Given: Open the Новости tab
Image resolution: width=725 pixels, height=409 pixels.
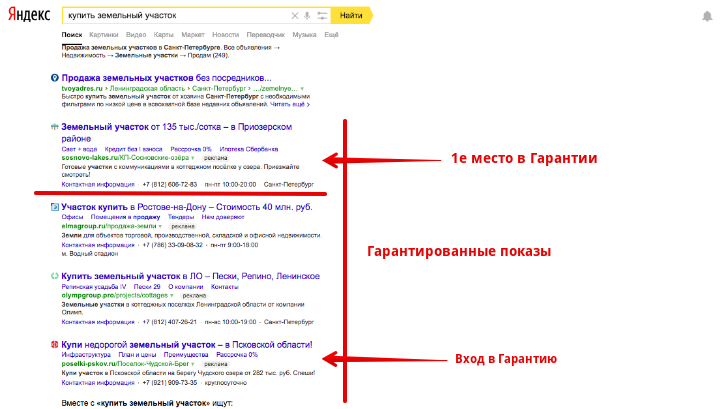Looking at the screenshot, I should [x=226, y=35].
